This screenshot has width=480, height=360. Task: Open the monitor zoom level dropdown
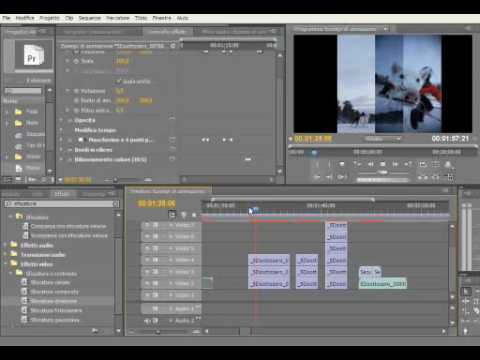coord(383,139)
